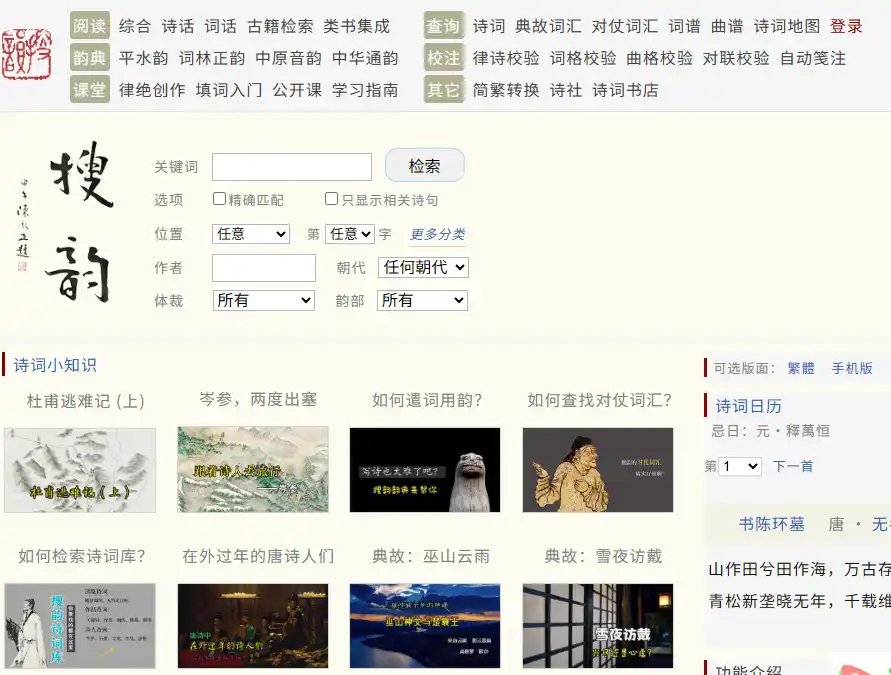
Task: Open 学习指南 page
Action: [x=365, y=90]
